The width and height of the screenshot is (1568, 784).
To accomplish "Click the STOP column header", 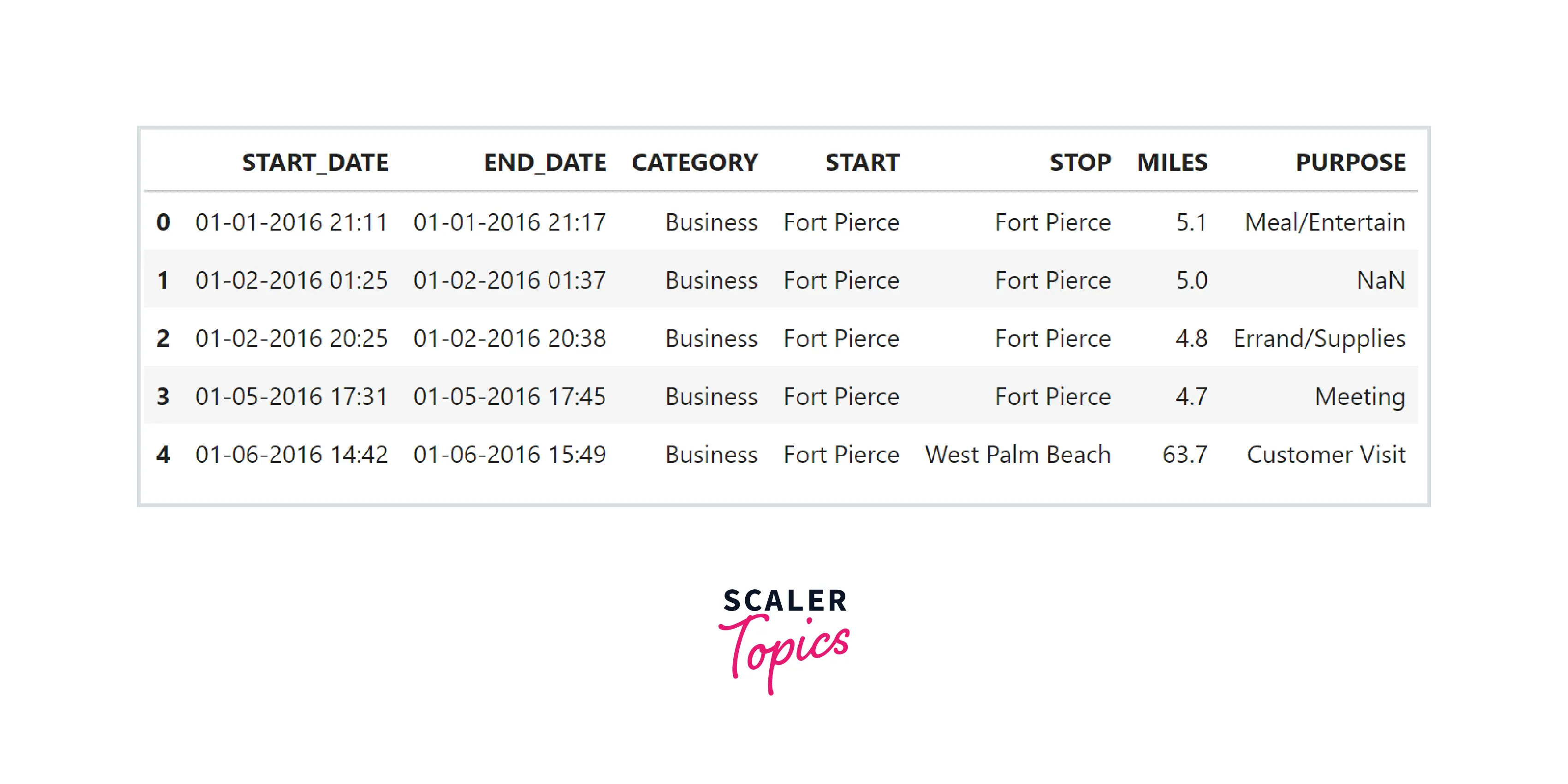I will click(x=1080, y=163).
